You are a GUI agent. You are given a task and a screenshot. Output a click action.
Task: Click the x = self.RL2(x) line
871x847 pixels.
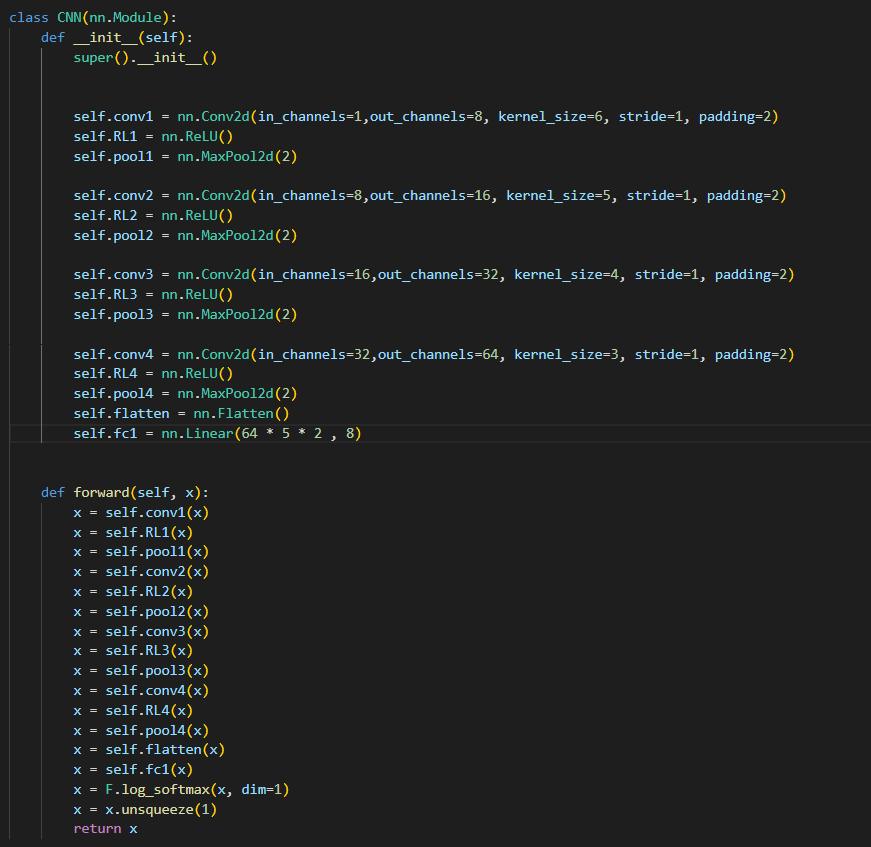(133, 592)
